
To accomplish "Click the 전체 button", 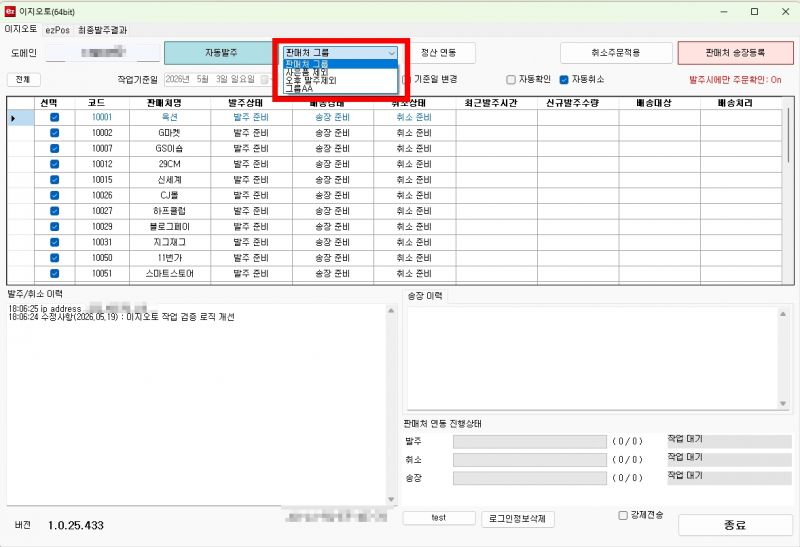I will tap(23, 79).
